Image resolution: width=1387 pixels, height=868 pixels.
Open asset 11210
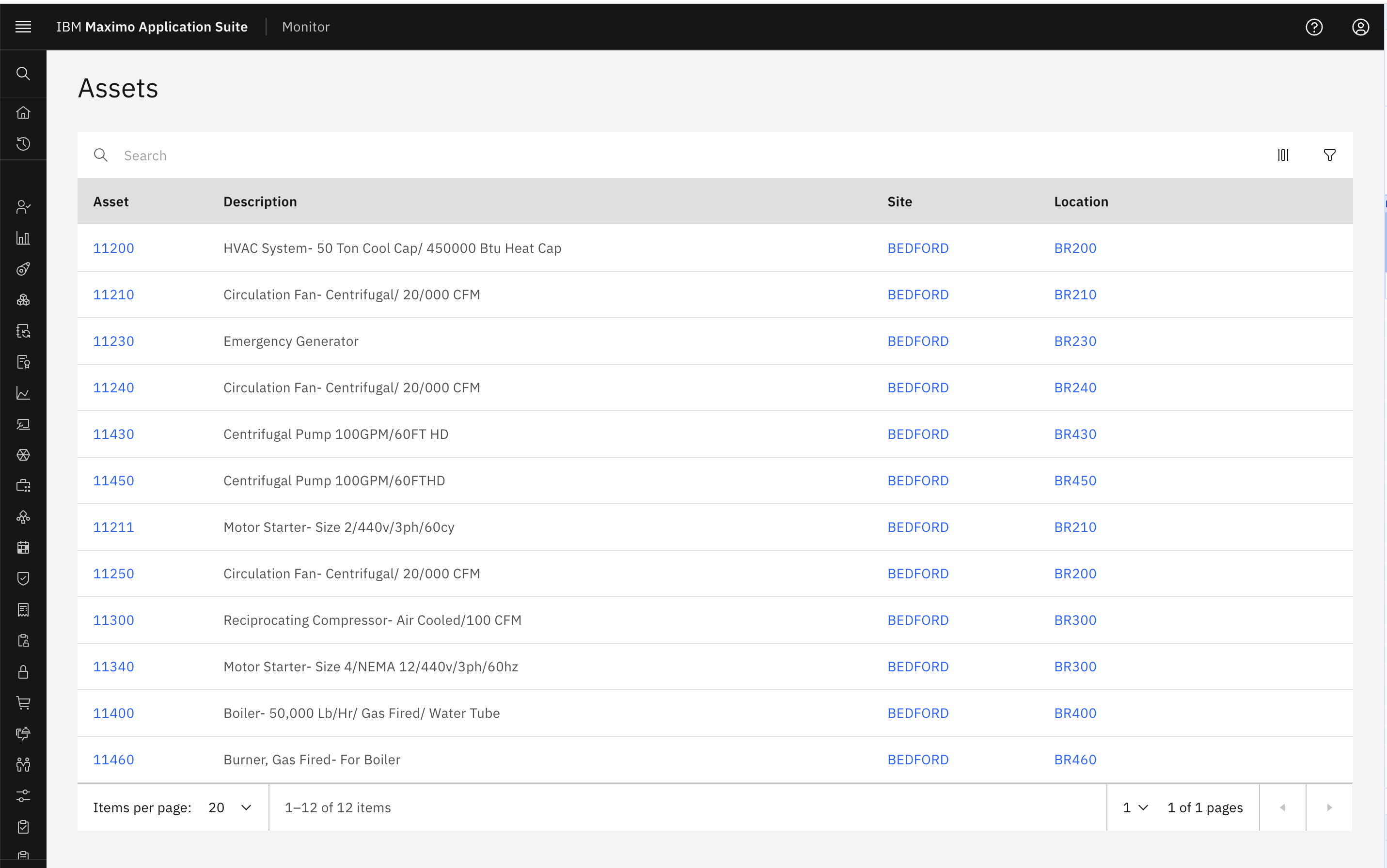pos(114,294)
